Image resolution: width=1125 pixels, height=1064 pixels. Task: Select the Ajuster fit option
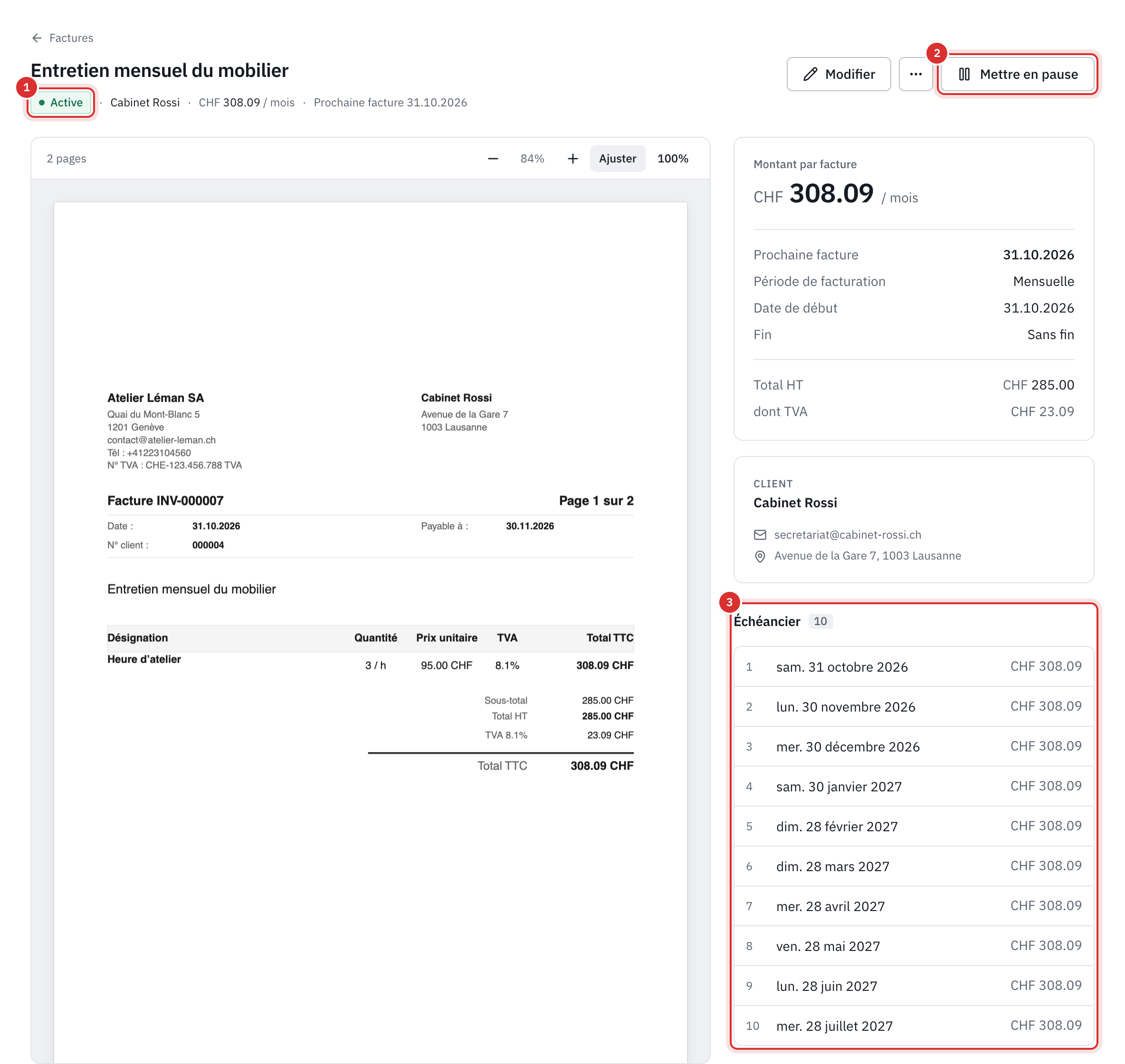(617, 159)
